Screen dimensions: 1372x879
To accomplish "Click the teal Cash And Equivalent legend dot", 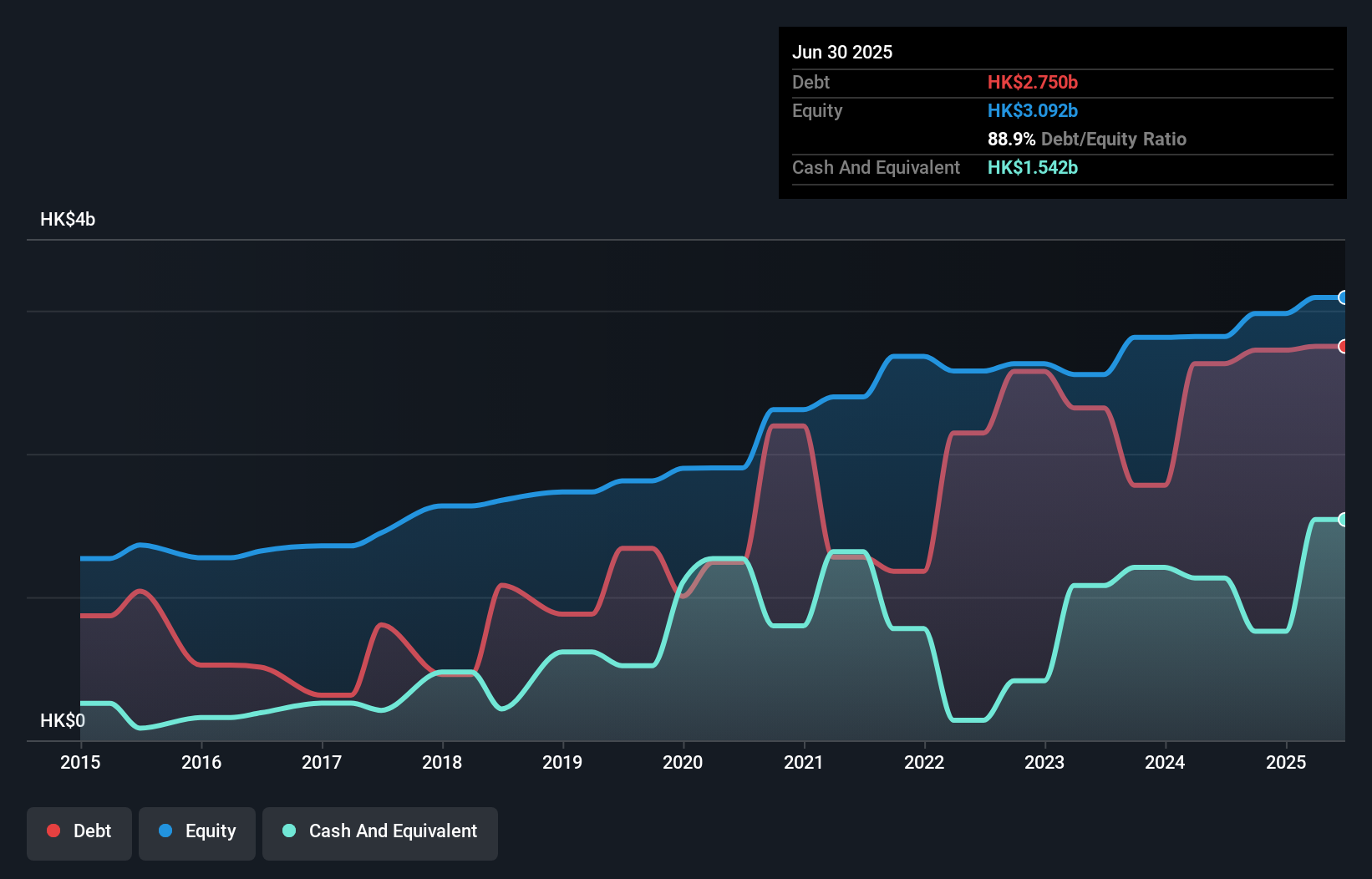I will 289,831.
